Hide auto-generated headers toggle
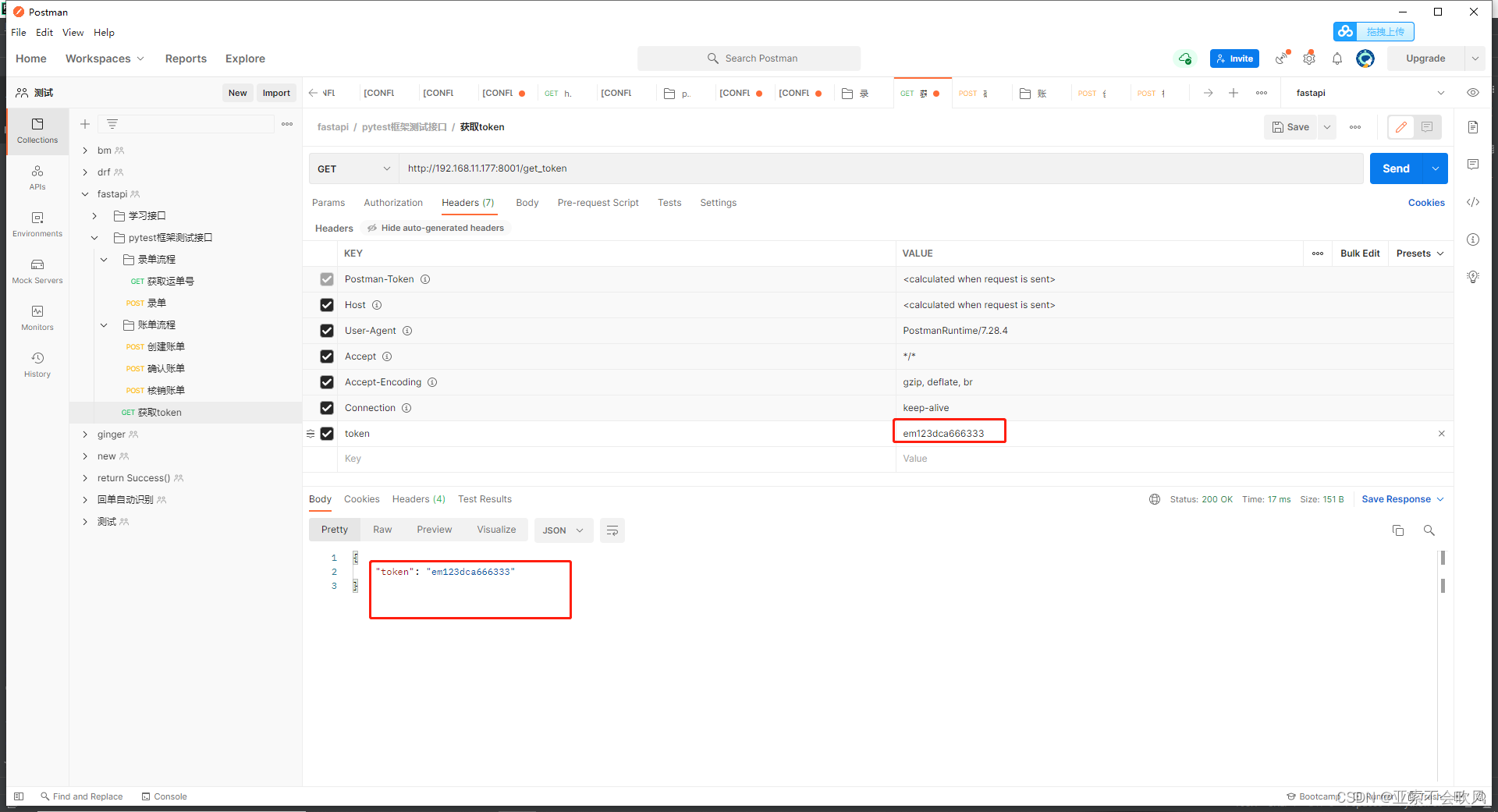 [436, 228]
